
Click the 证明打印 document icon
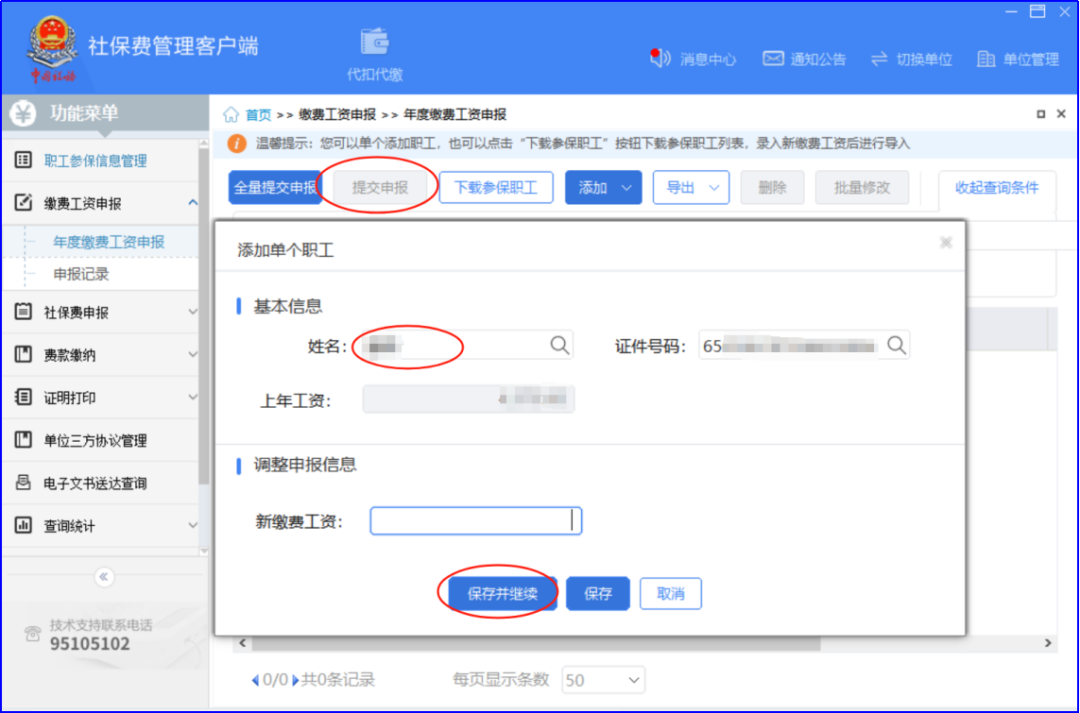[23, 397]
